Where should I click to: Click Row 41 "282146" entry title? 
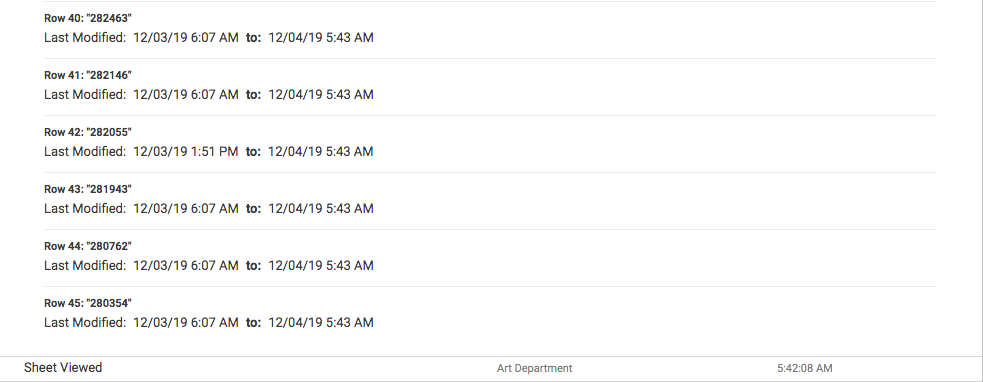pyautogui.click(x=88, y=75)
